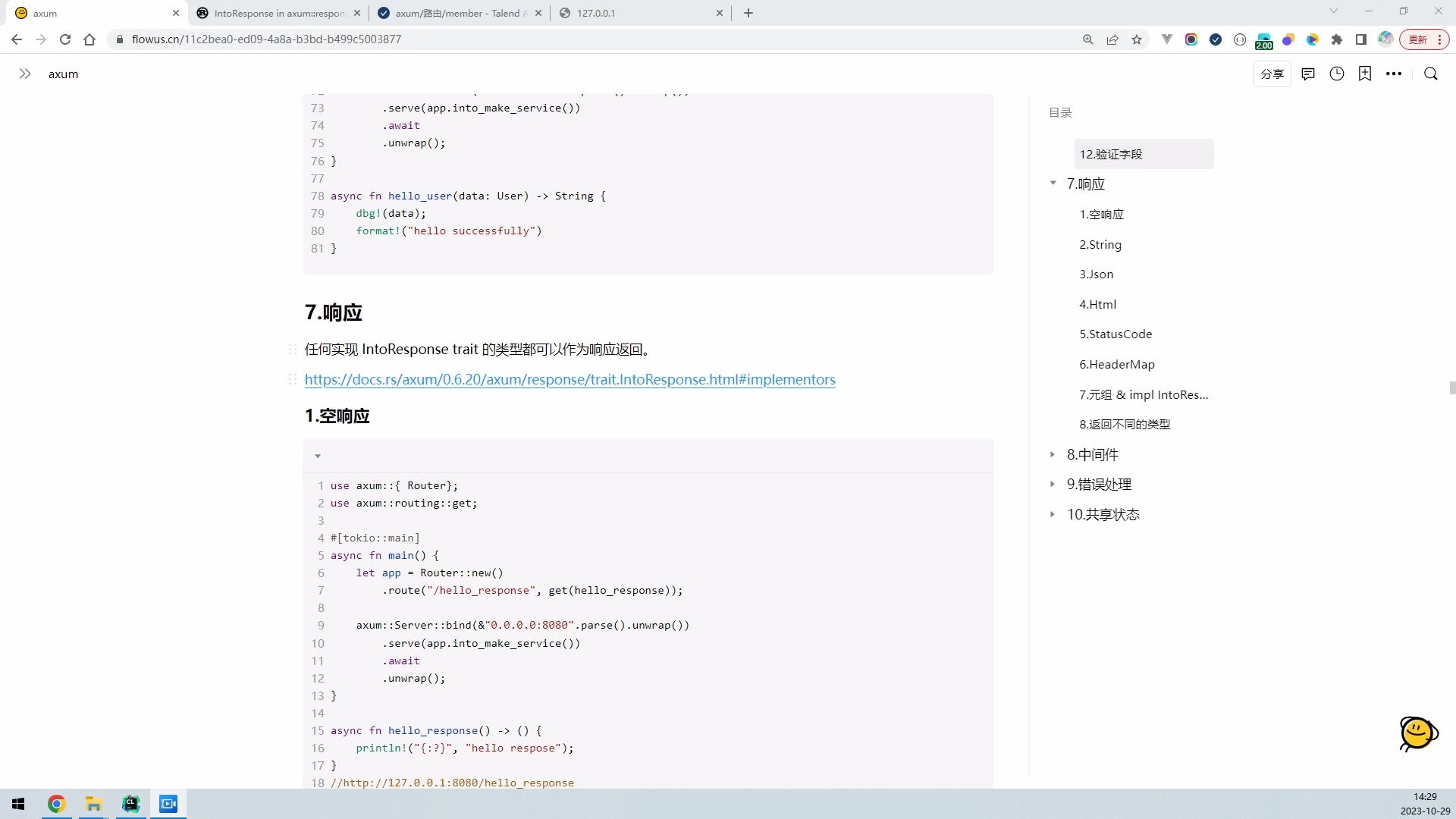Open the IntoResponse docs.rs link
Image resolution: width=1456 pixels, height=819 pixels.
point(570,379)
